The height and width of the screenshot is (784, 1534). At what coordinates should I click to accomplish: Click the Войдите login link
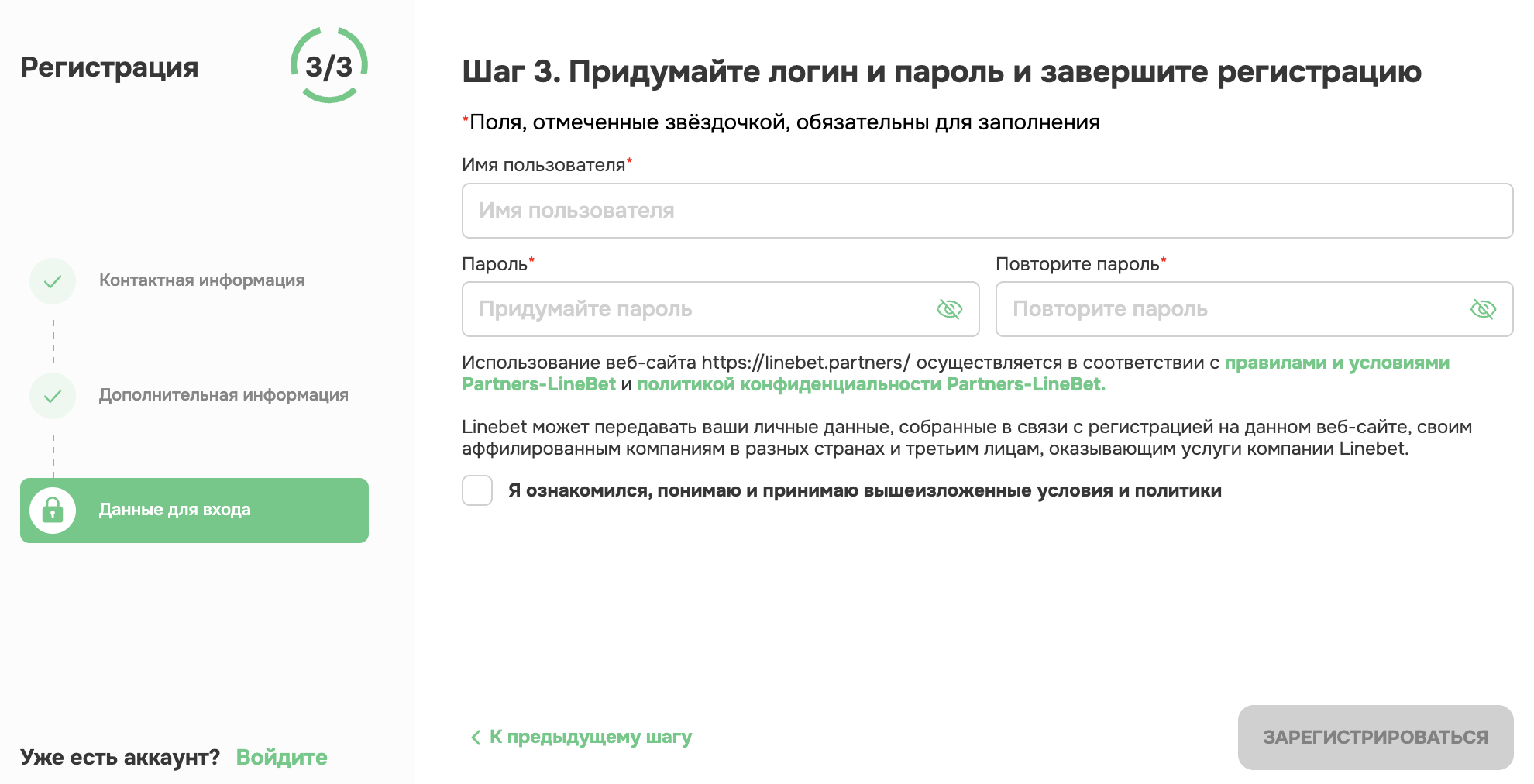click(281, 757)
